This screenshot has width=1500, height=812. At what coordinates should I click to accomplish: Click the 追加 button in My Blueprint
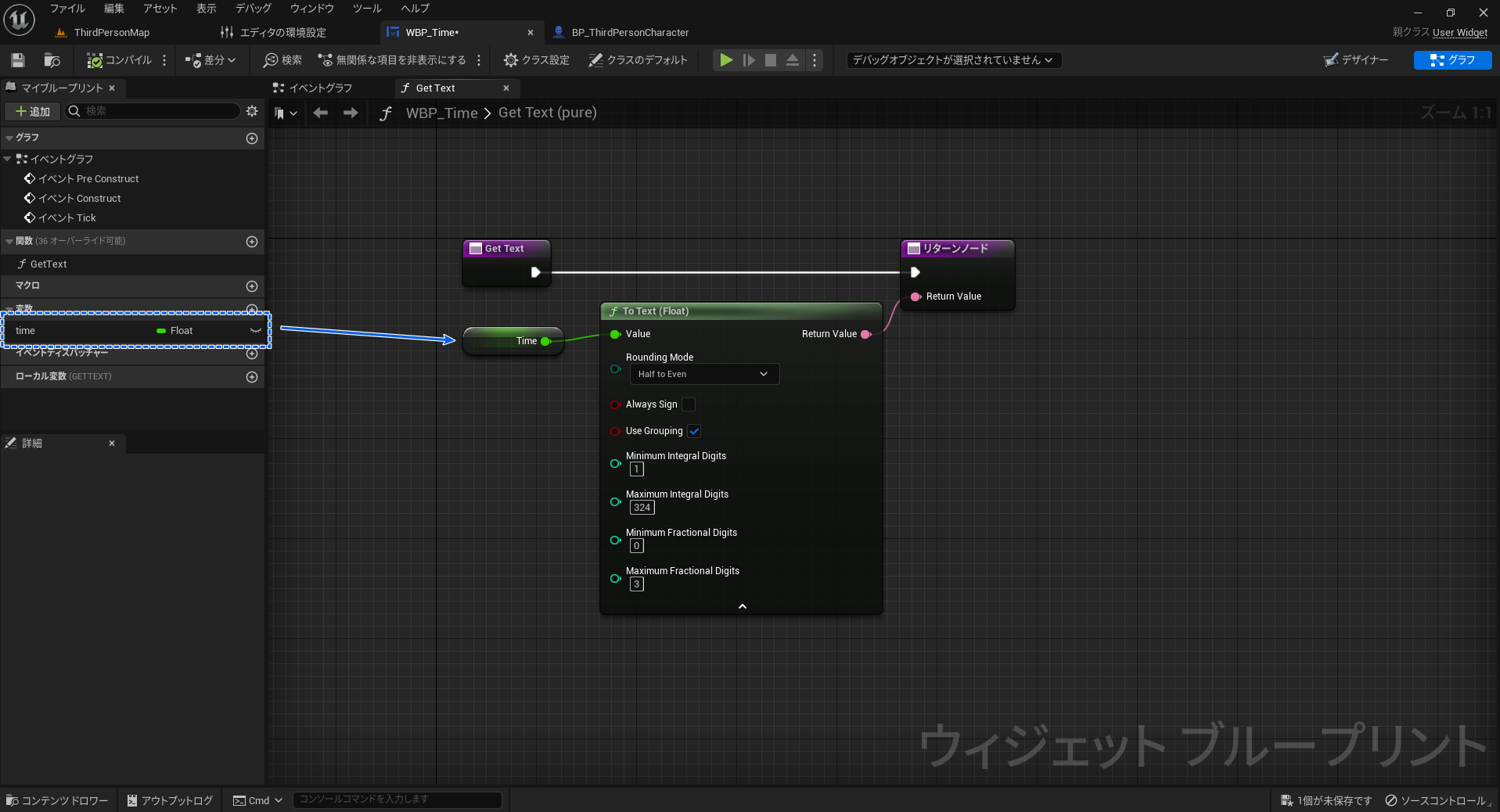[32, 111]
